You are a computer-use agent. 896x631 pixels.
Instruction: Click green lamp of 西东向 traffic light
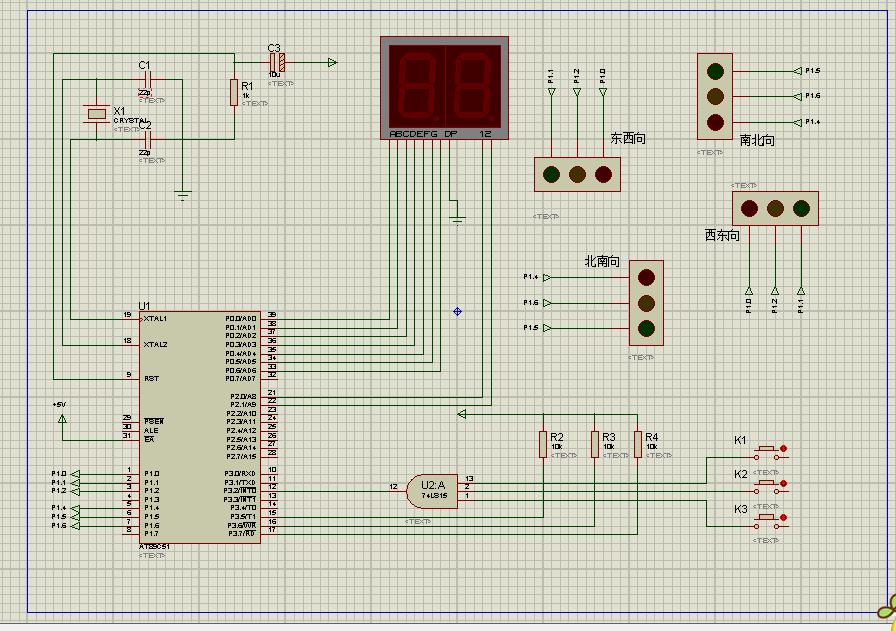pos(801,209)
